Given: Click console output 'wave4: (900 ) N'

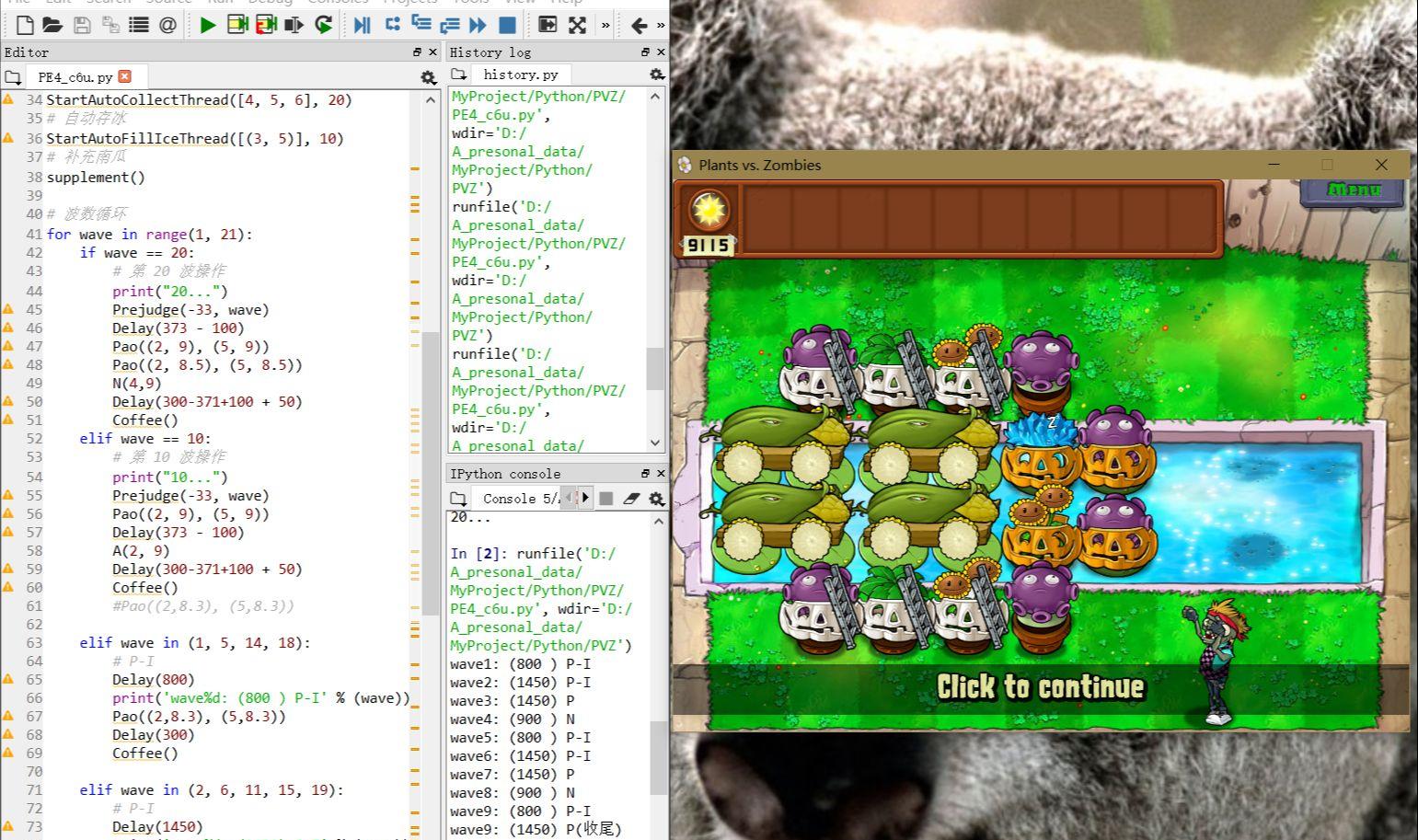Looking at the screenshot, I should click(x=513, y=719).
